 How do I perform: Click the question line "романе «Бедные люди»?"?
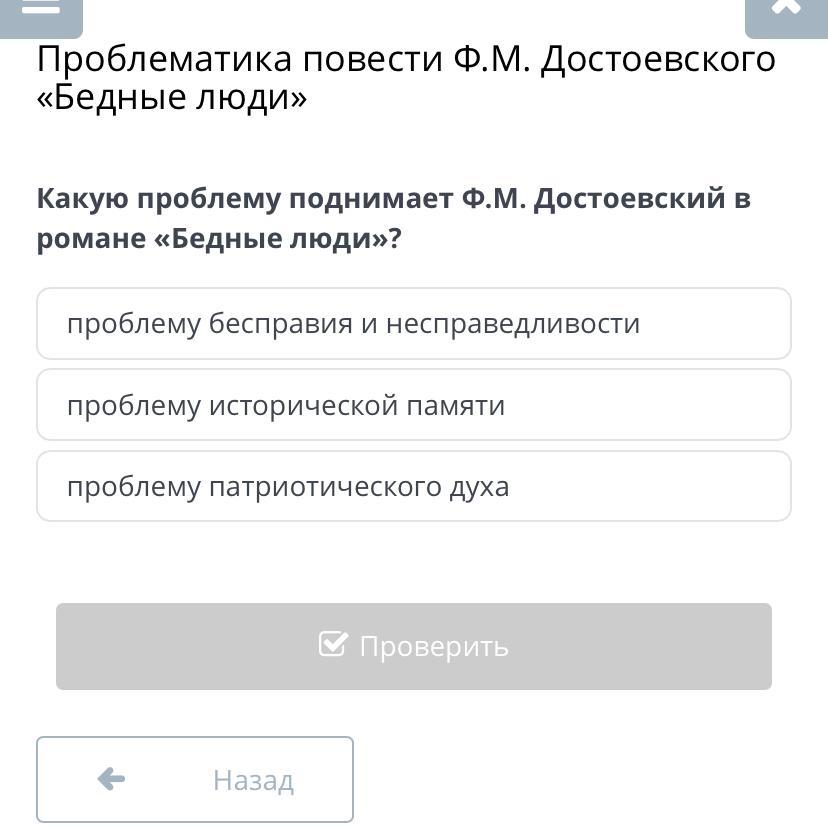pyautogui.click(x=219, y=240)
